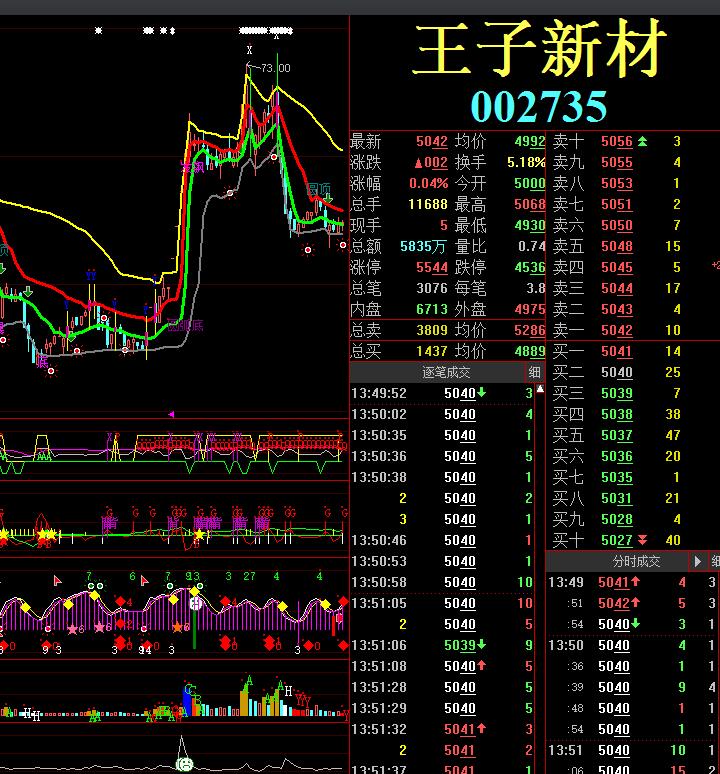Select the 13:49 5041 row in 分时成交
Image resolution: width=720 pixels, height=774 pixels.
(x=632, y=582)
